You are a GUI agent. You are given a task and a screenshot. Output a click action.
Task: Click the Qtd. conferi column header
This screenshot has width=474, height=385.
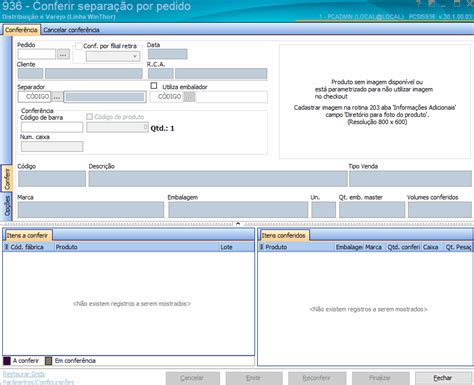pyautogui.click(x=404, y=247)
